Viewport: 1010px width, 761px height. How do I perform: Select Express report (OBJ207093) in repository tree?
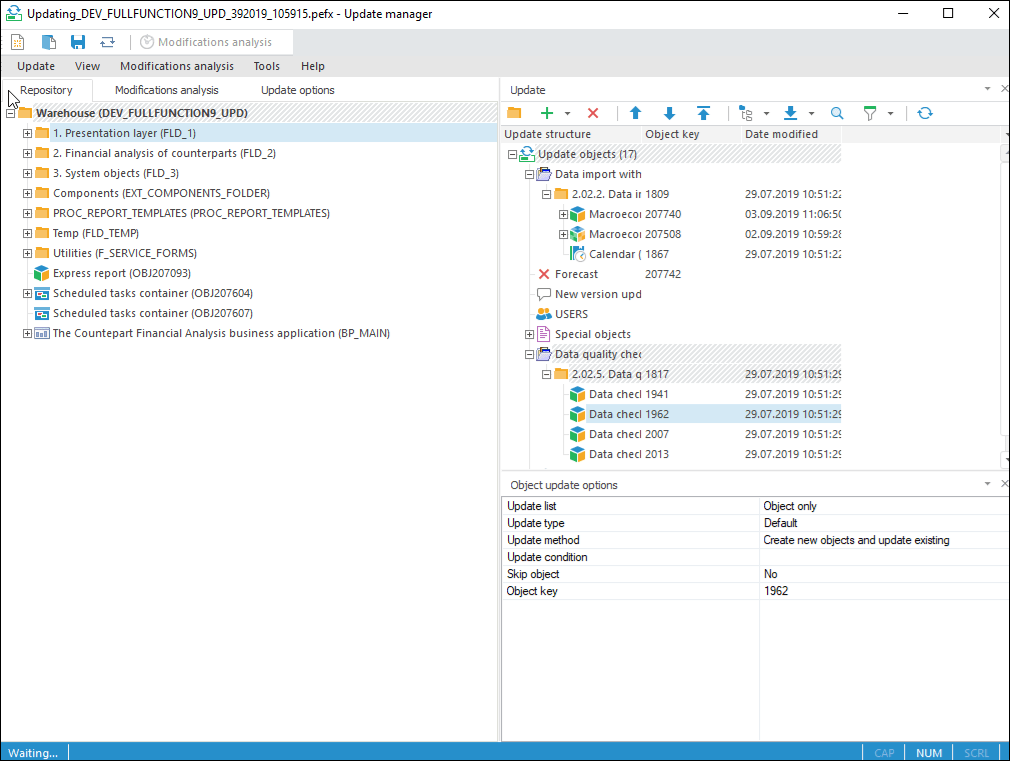[x=121, y=273]
